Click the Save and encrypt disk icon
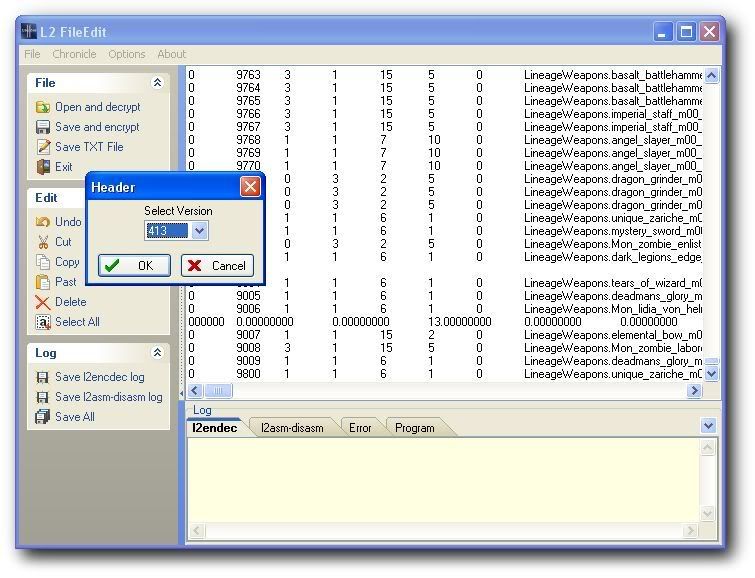This screenshot has width=755, height=578. pyautogui.click(x=43, y=127)
